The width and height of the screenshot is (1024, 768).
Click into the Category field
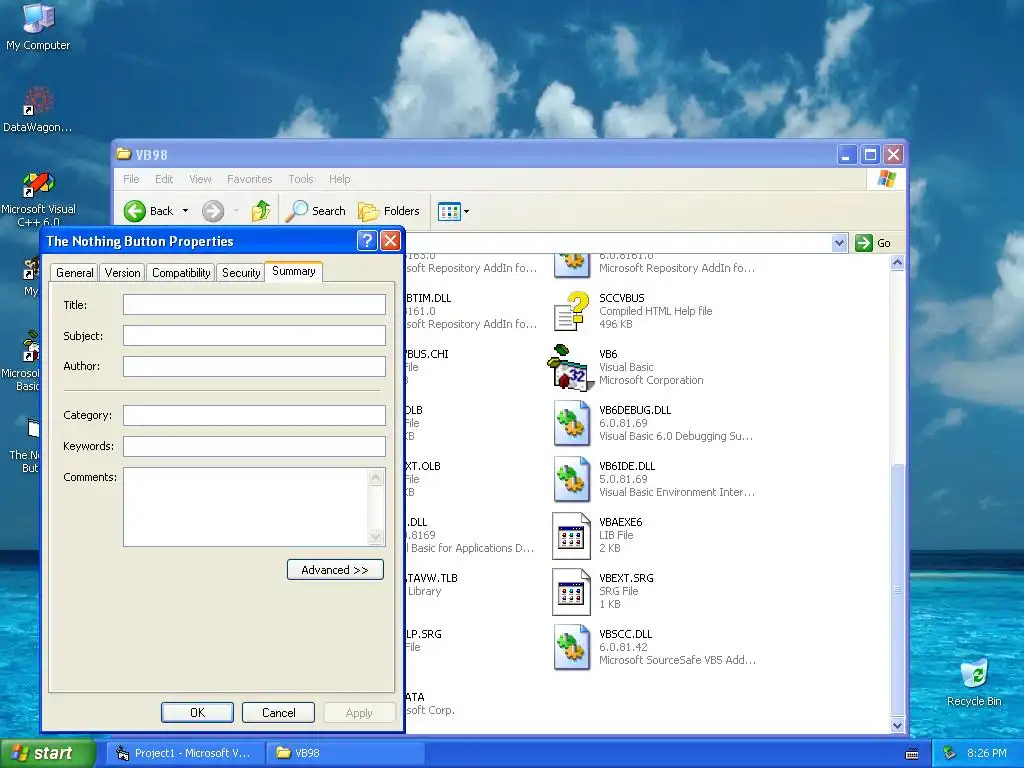[254, 415]
